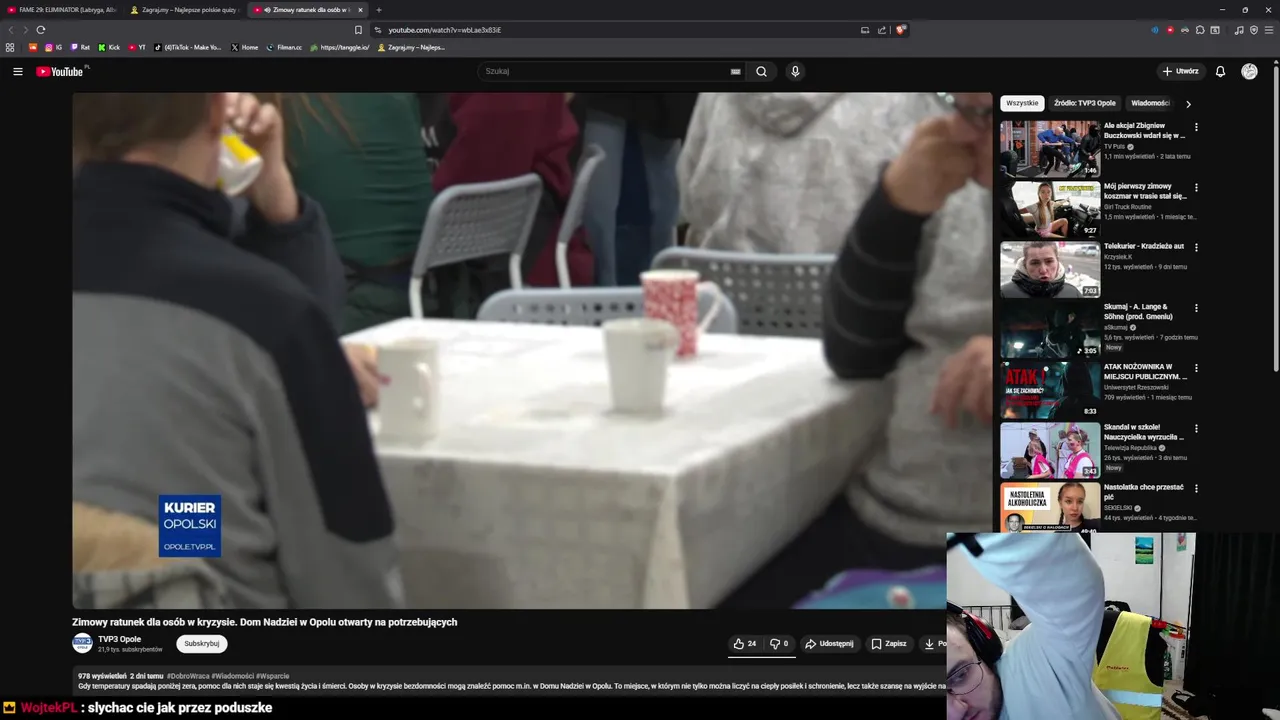Open Skandal w szkole! video title
Image resolution: width=1280 pixels, height=720 pixels.
[x=1144, y=432]
